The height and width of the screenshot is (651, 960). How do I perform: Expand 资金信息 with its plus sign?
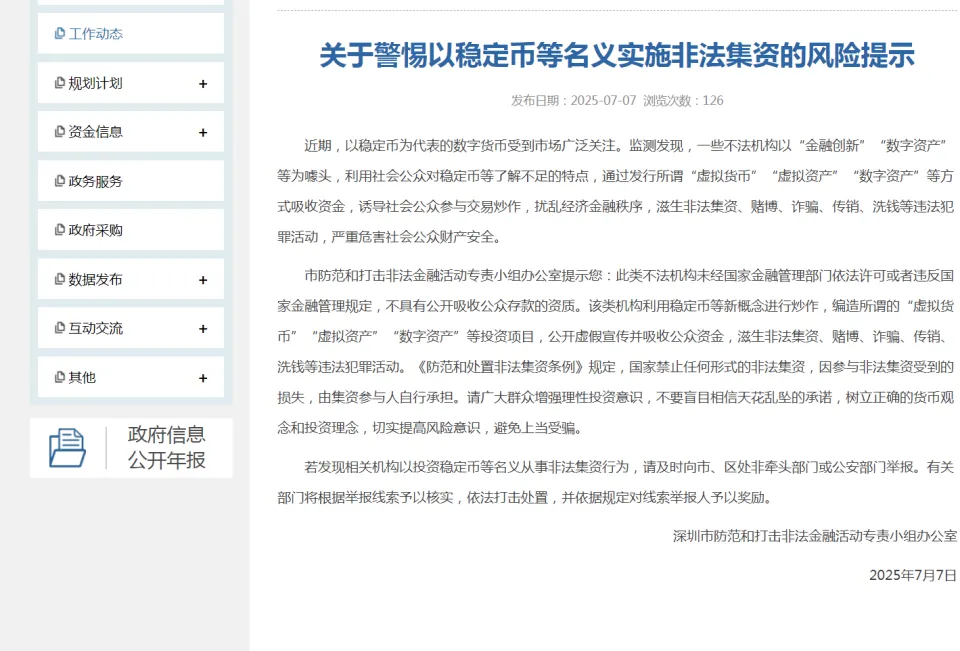click(x=203, y=133)
